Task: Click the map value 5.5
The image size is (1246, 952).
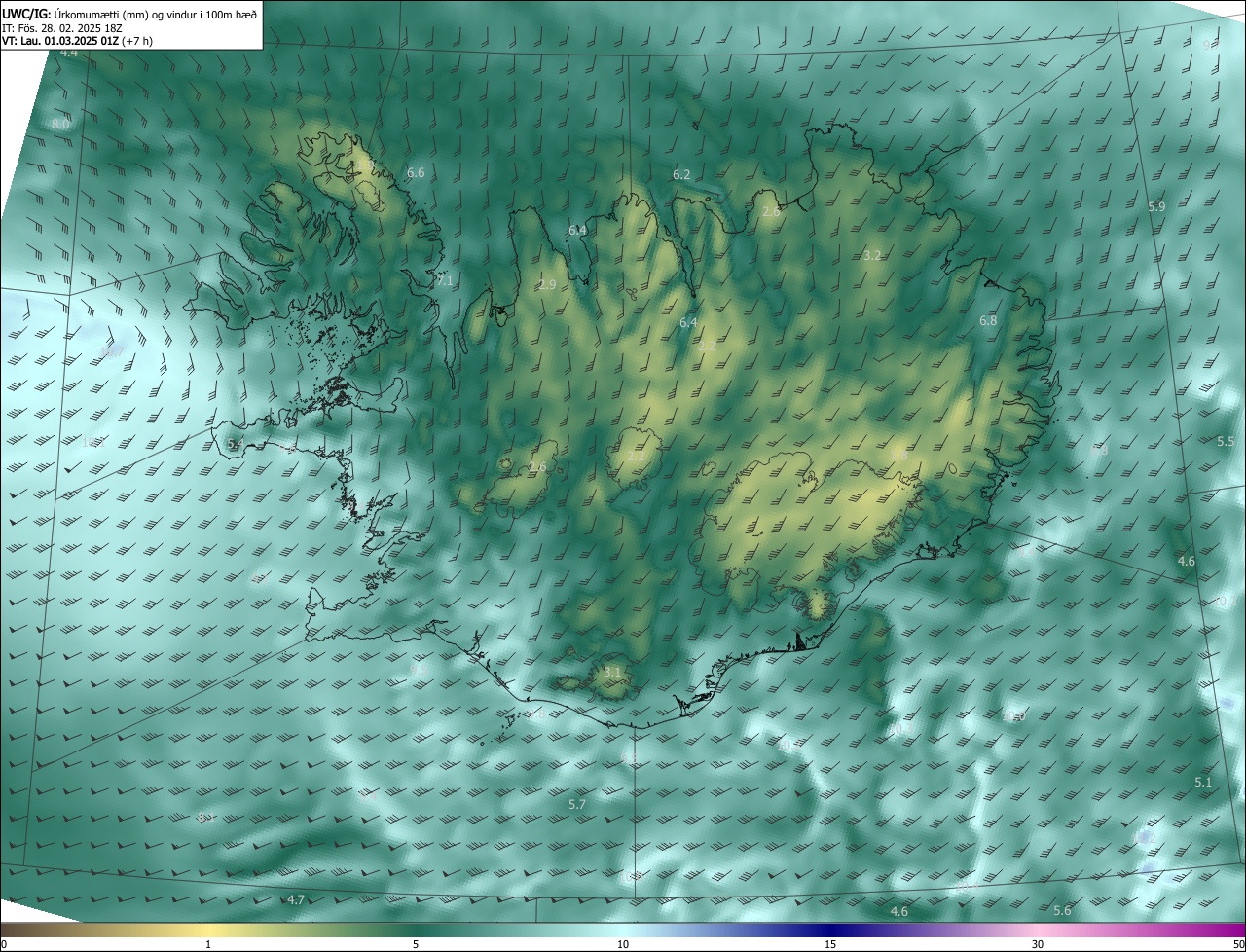Action: pos(1226,441)
